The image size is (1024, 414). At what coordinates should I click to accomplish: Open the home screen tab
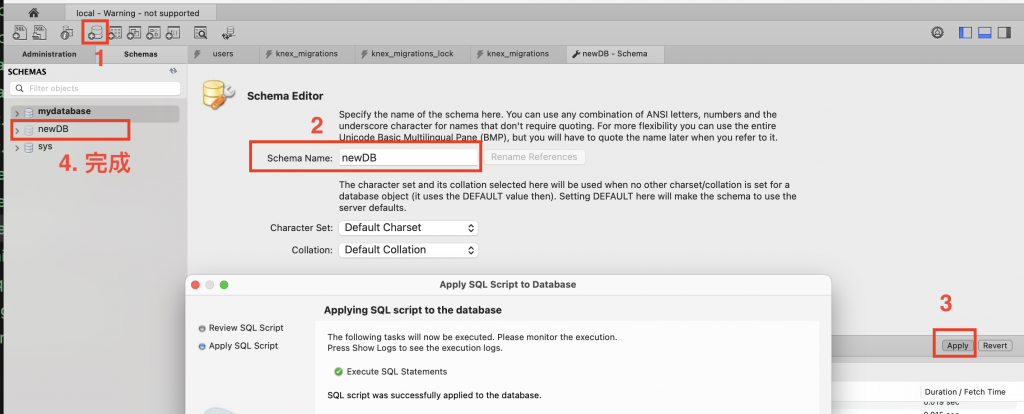tap(33, 12)
